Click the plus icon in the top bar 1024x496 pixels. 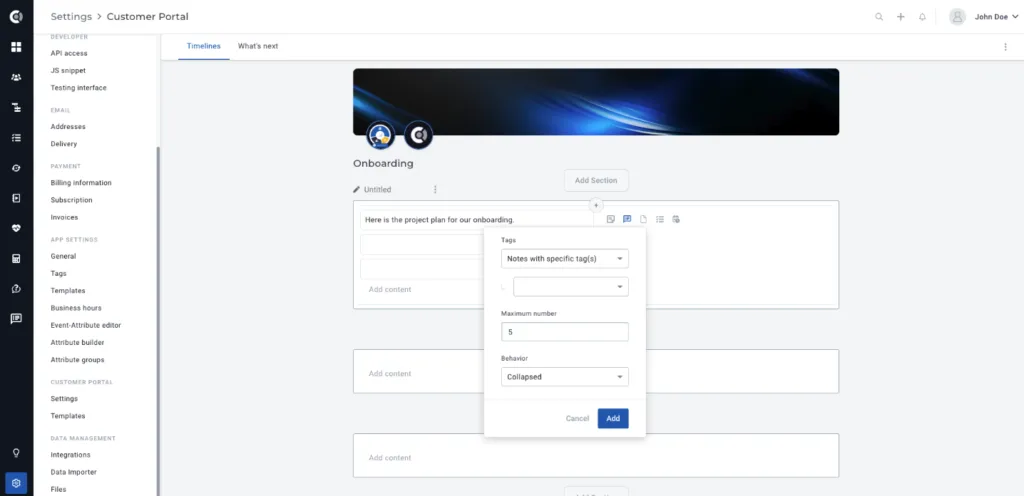tap(901, 17)
